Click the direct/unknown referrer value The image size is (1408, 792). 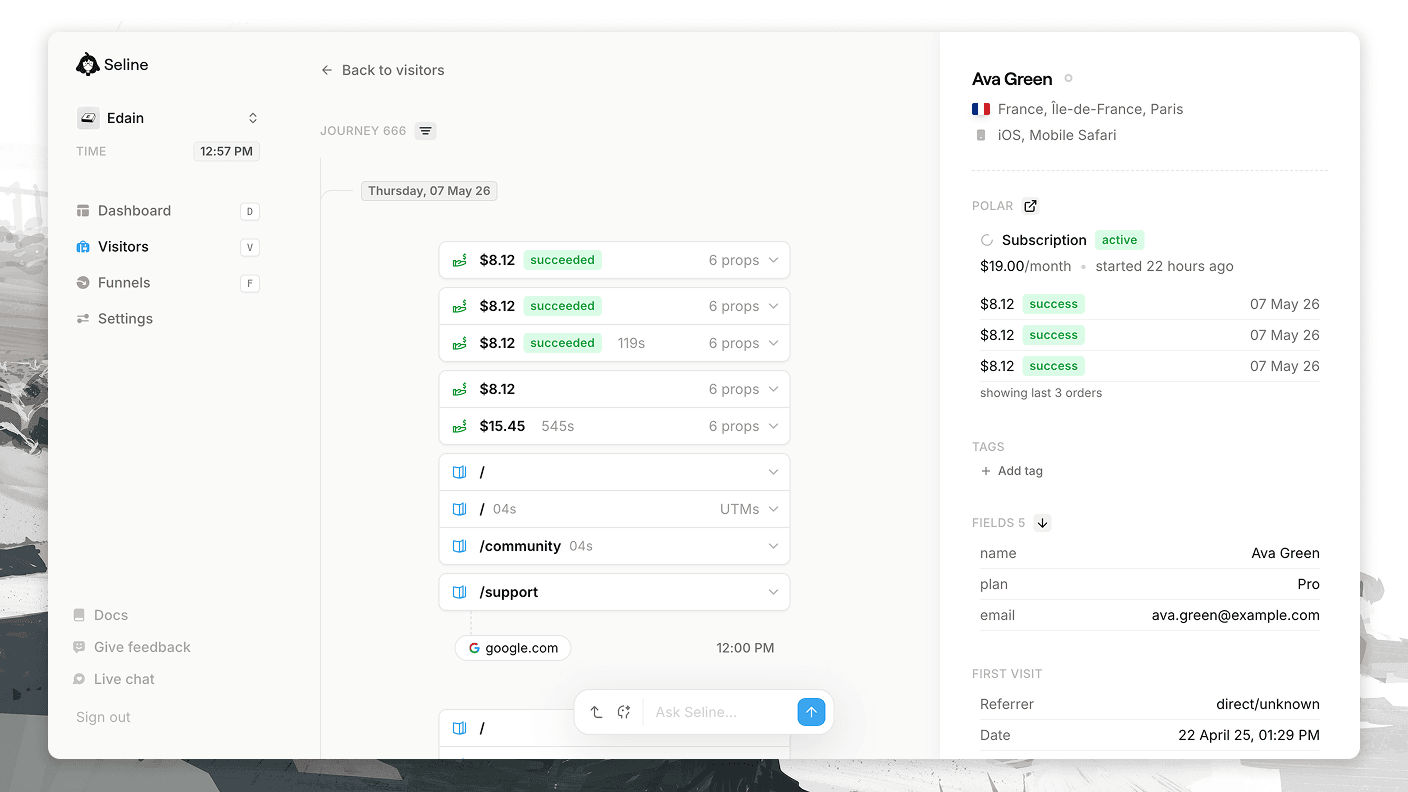pos(1267,704)
